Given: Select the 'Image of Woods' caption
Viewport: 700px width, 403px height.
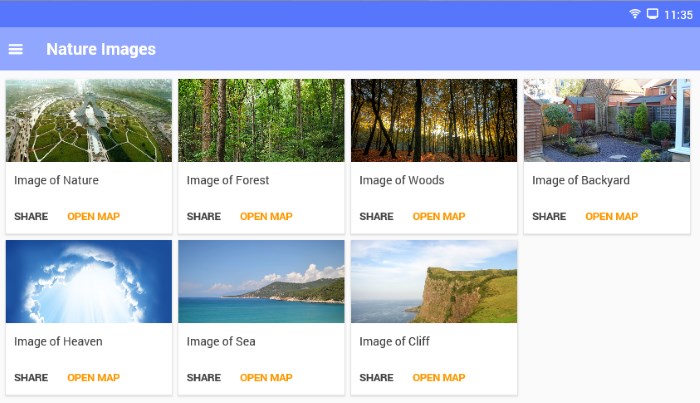Looking at the screenshot, I should click(402, 180).
